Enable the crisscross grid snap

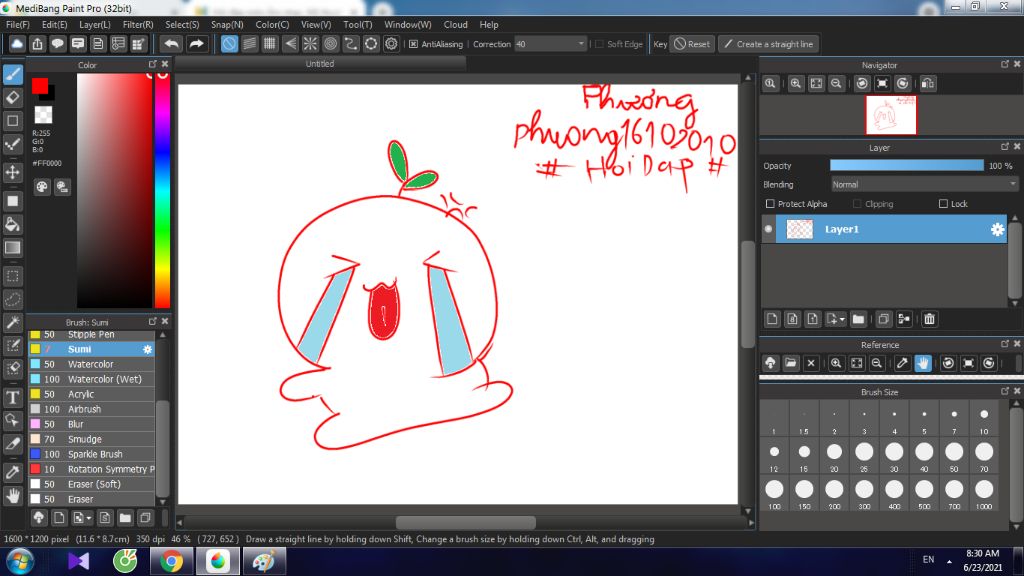[x=270, y=44]
